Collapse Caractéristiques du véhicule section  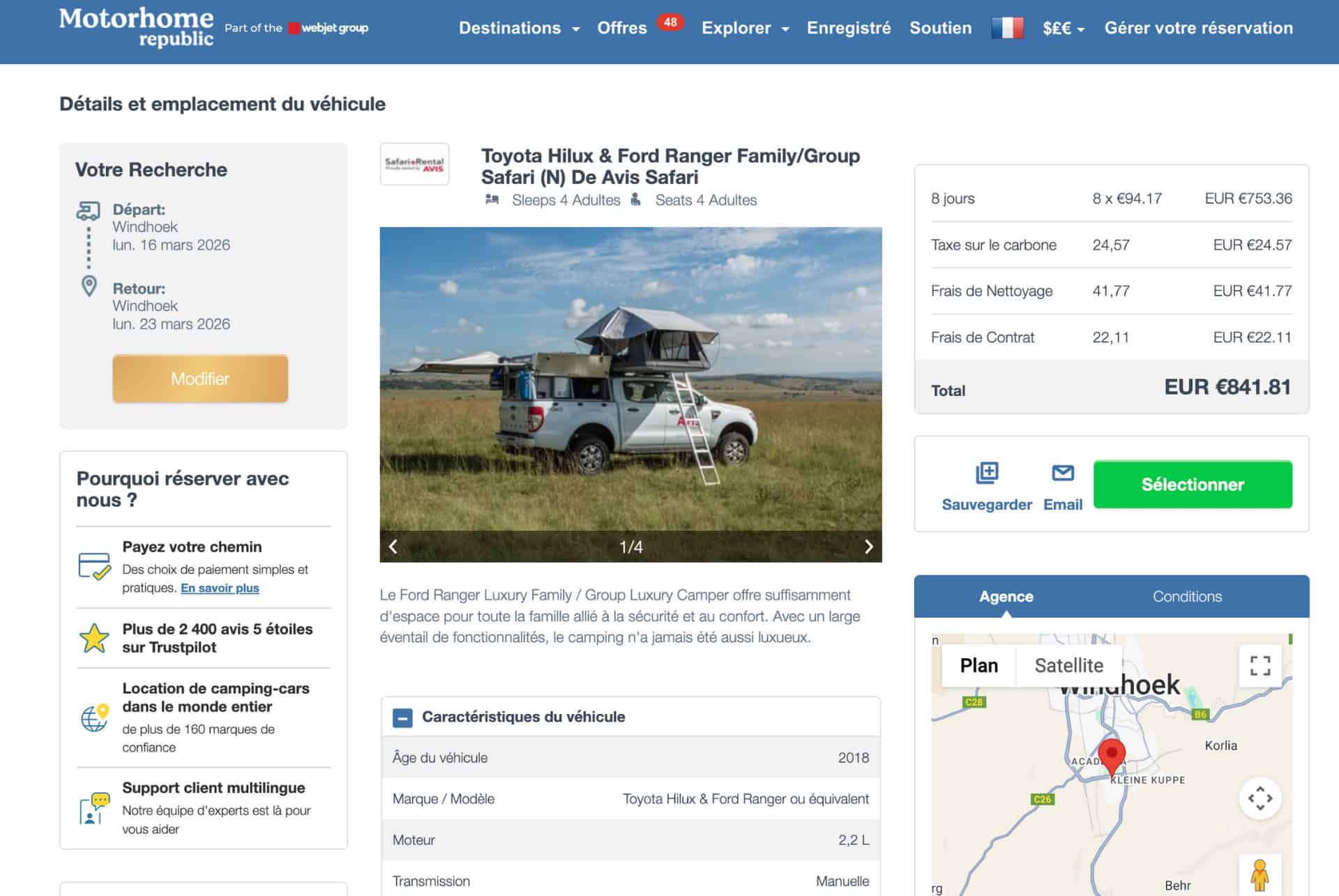coord(402,717)
